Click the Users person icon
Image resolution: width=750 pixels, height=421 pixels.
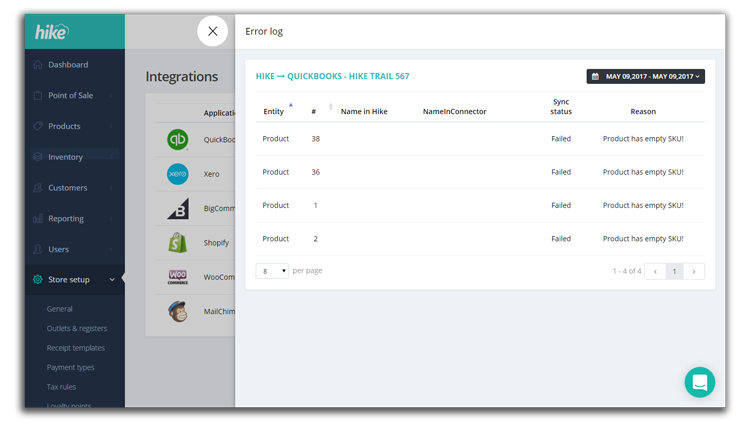click(x=38, y=249)
